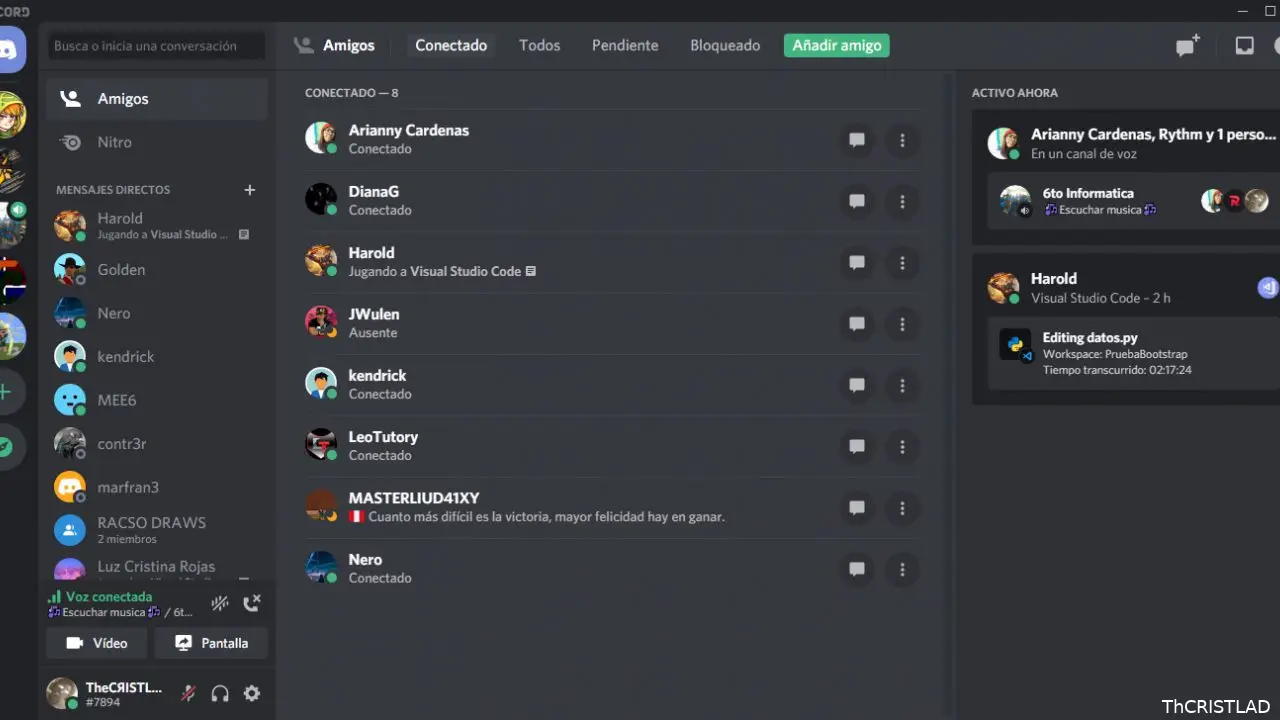The width and height of the screenshot is (1280, 720).
Task: Click Añadir amigo button
Action: pos(837,46)
